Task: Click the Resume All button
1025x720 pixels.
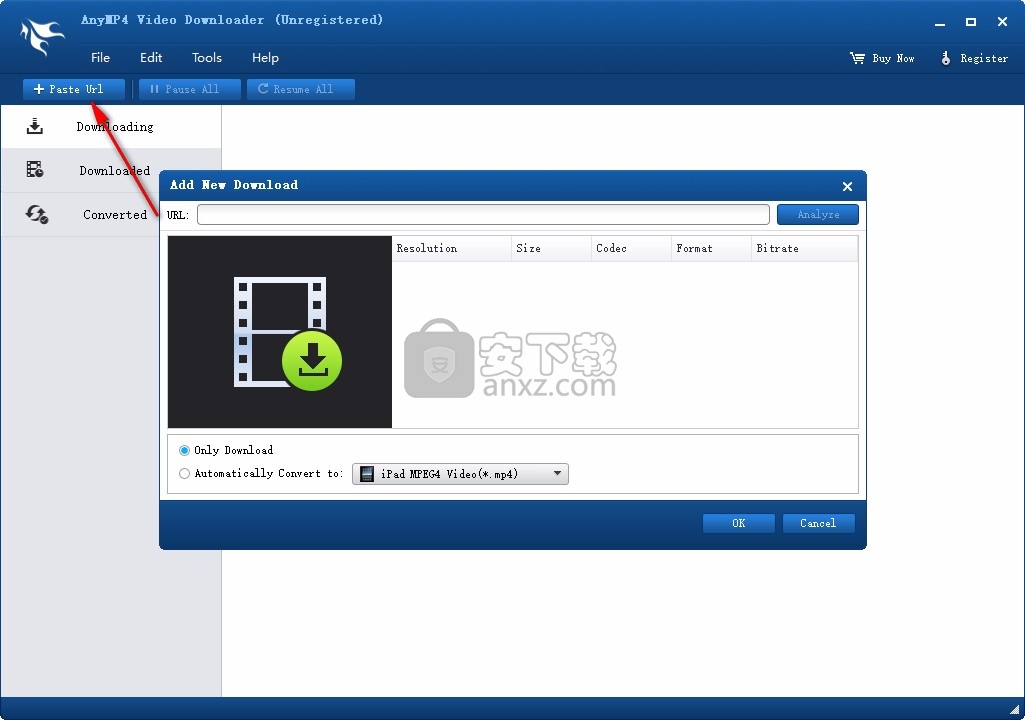Action: 301,89
